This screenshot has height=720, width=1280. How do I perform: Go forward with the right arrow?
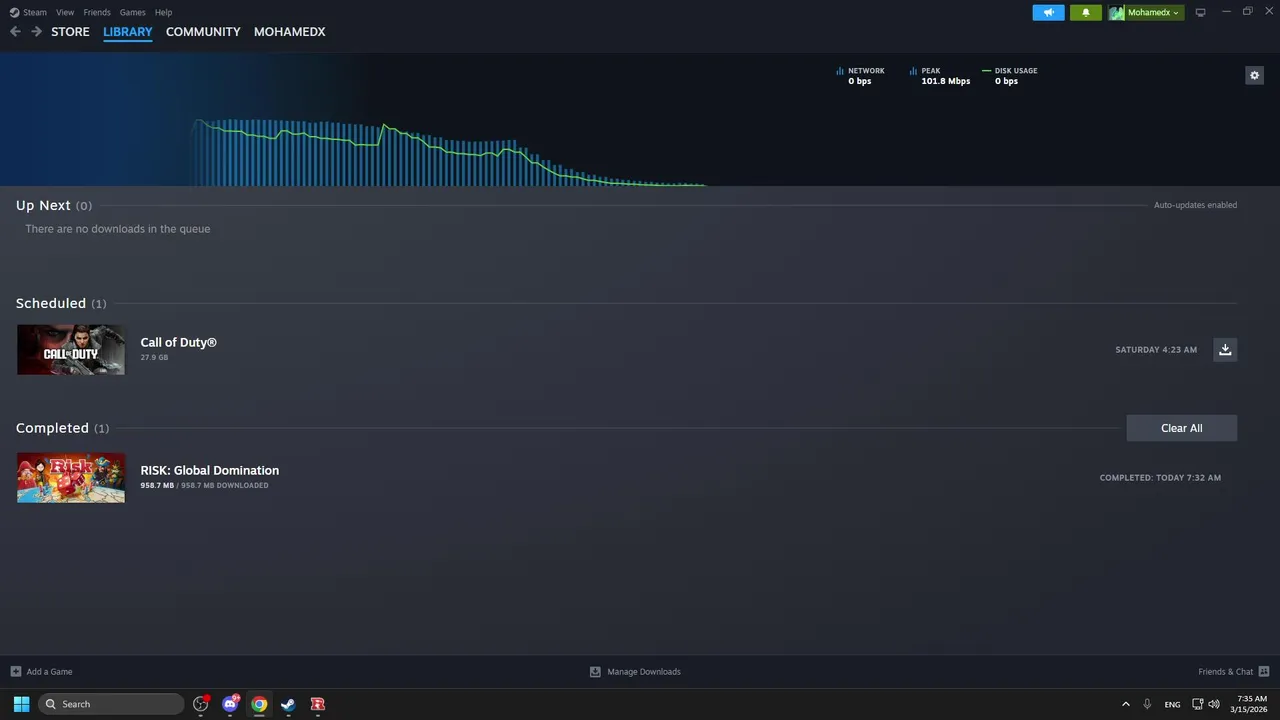pyautogui.click(x=36, y=32)
